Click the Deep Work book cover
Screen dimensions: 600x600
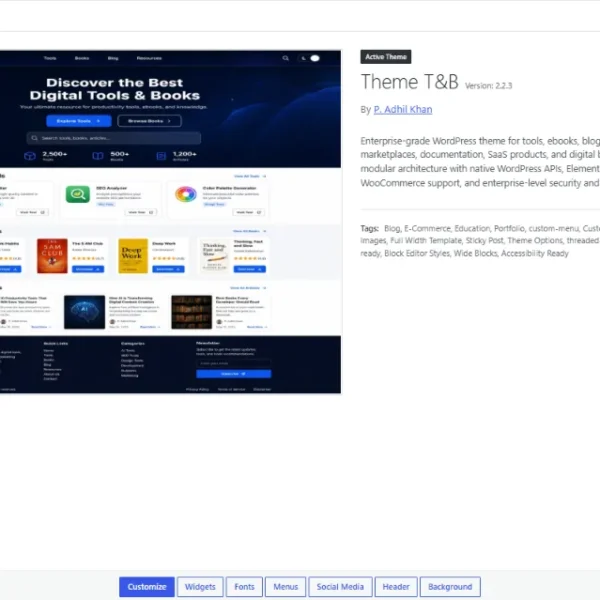click(133, 256)
